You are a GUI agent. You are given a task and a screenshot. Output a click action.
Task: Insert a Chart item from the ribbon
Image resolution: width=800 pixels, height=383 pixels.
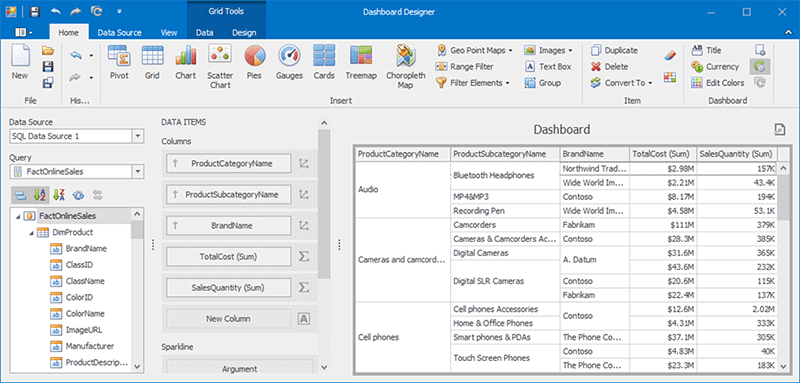[186, 62]
